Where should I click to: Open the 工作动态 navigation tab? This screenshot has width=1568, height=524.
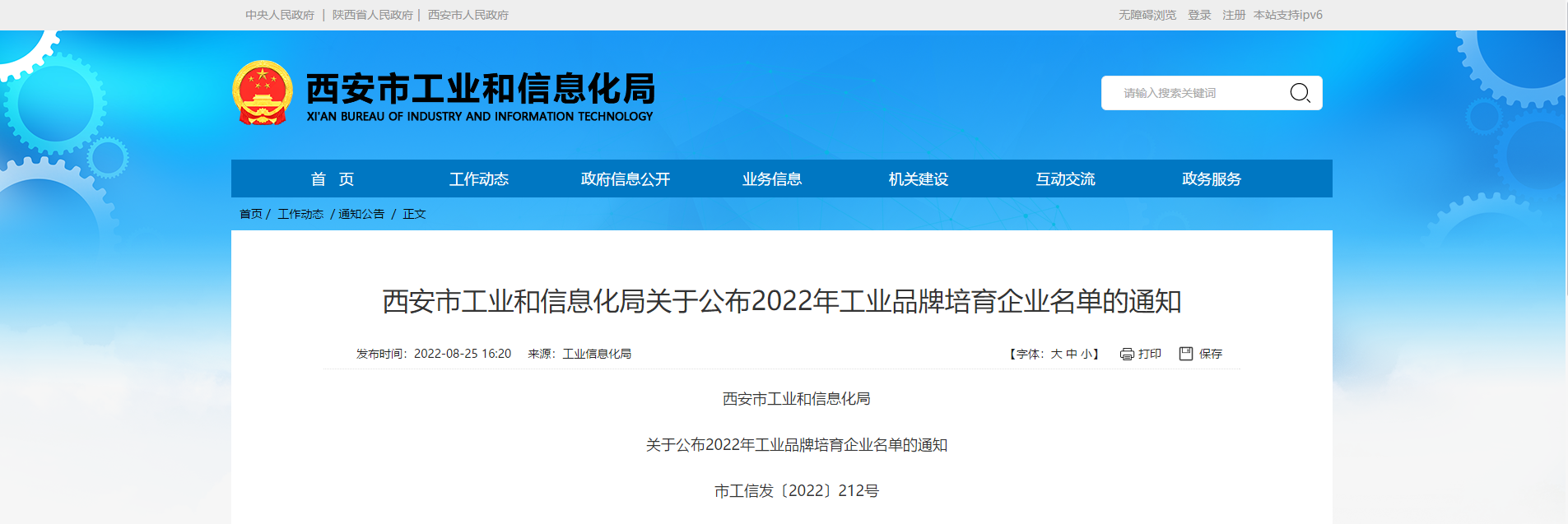479,179
